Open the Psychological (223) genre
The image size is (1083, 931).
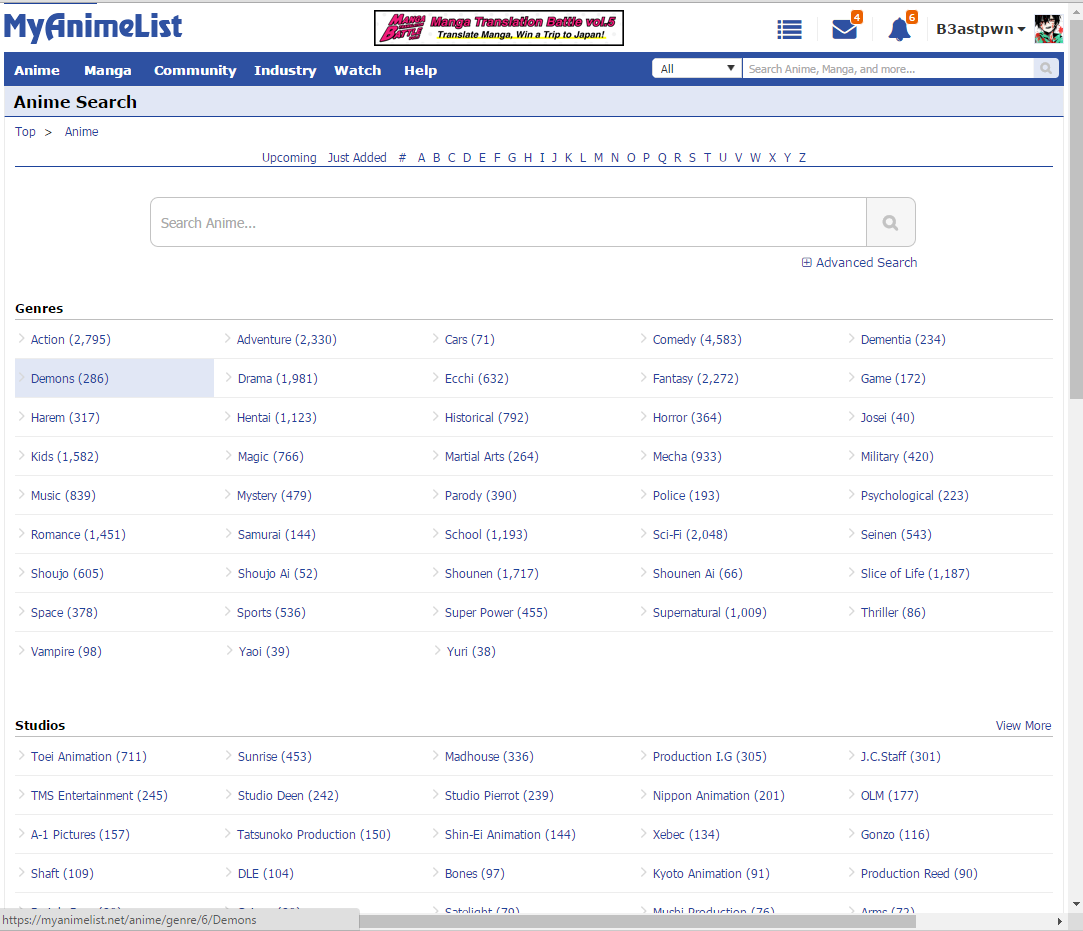pyautogui.click(x=914, y=496)
